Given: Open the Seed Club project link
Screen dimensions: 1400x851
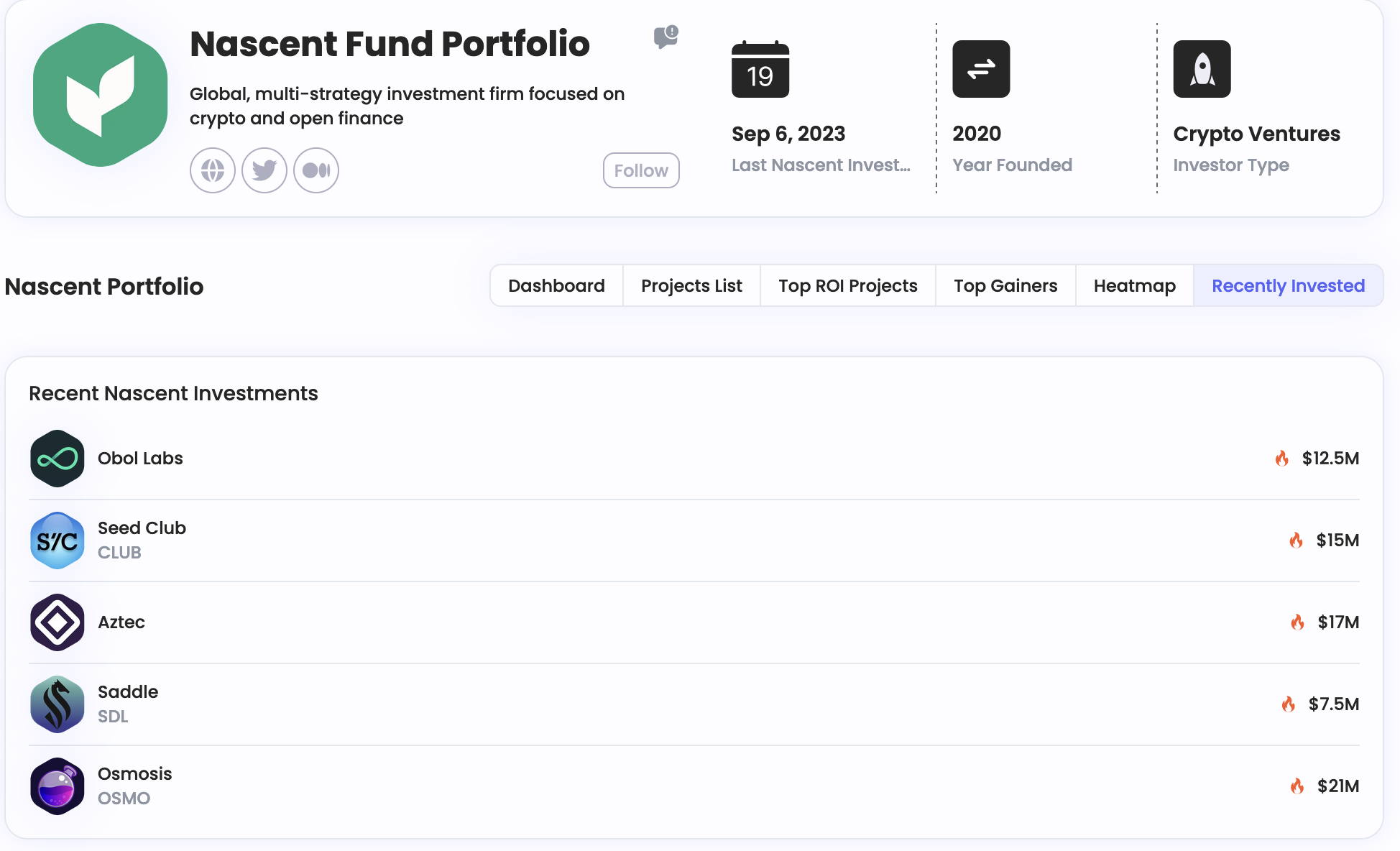Looking at the screenshot, I should click(x=142, y=528).
